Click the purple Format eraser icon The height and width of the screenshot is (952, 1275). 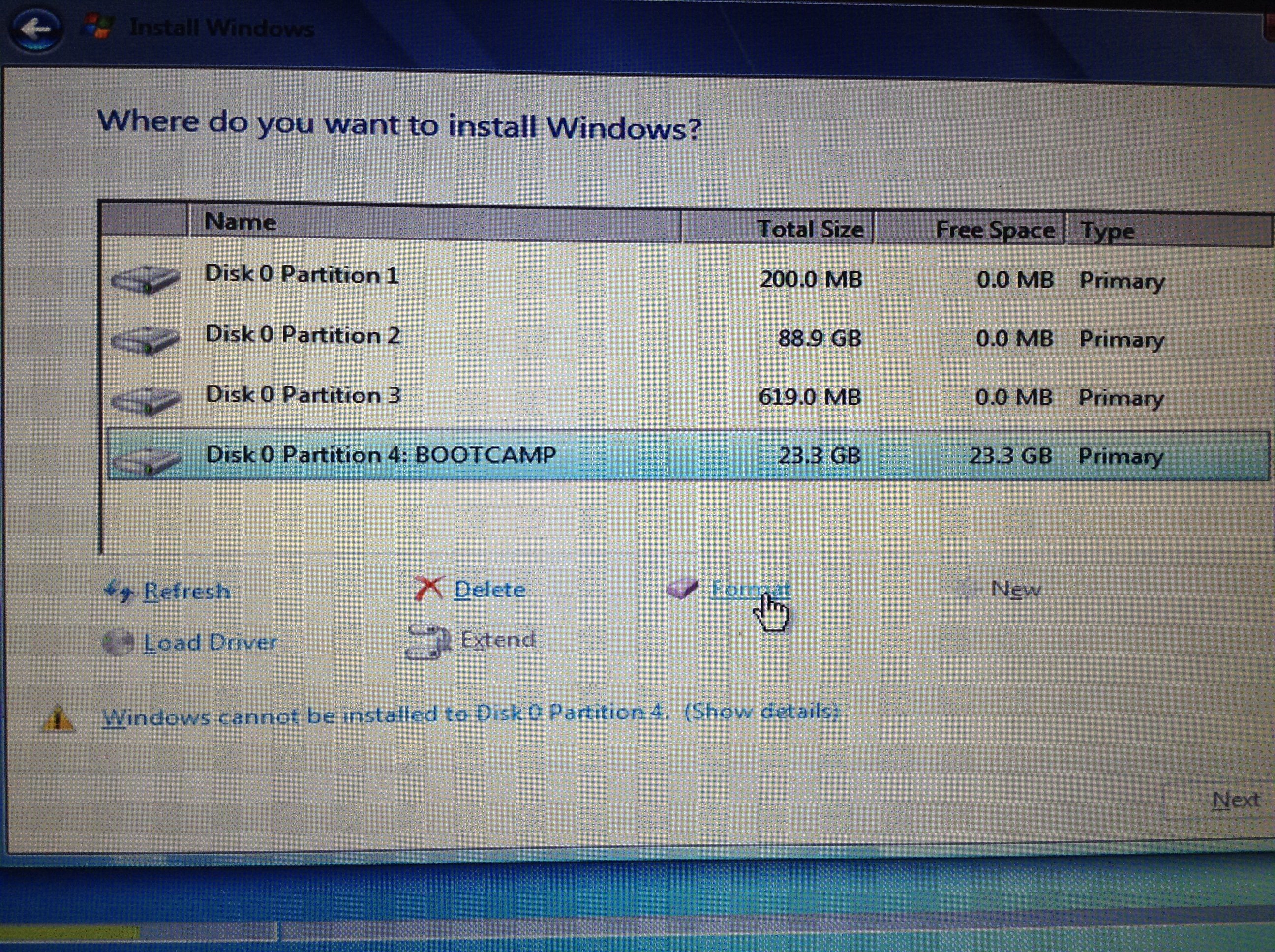tap(682, 589)
